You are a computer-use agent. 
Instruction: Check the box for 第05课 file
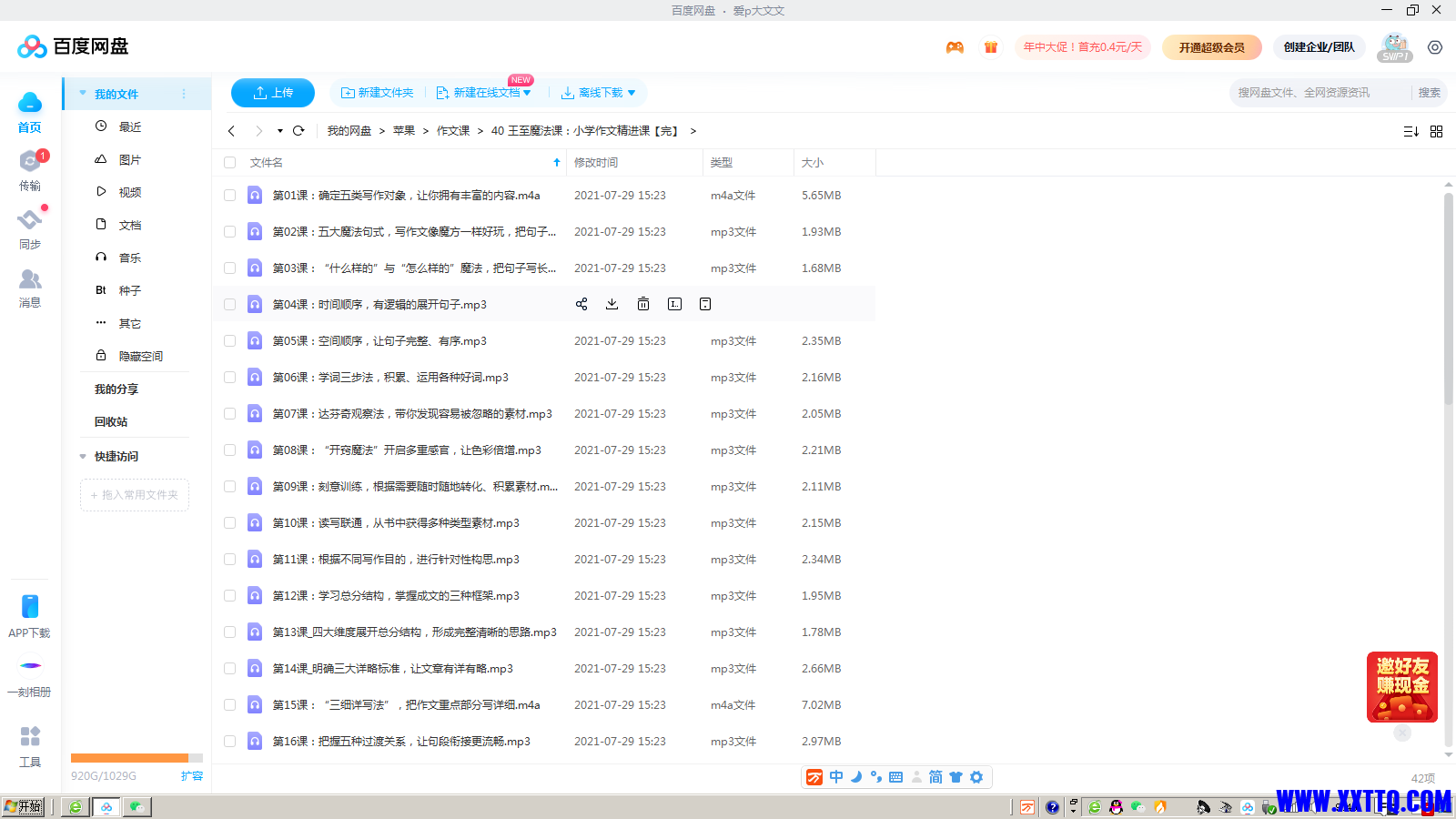[x=230, y=341]
